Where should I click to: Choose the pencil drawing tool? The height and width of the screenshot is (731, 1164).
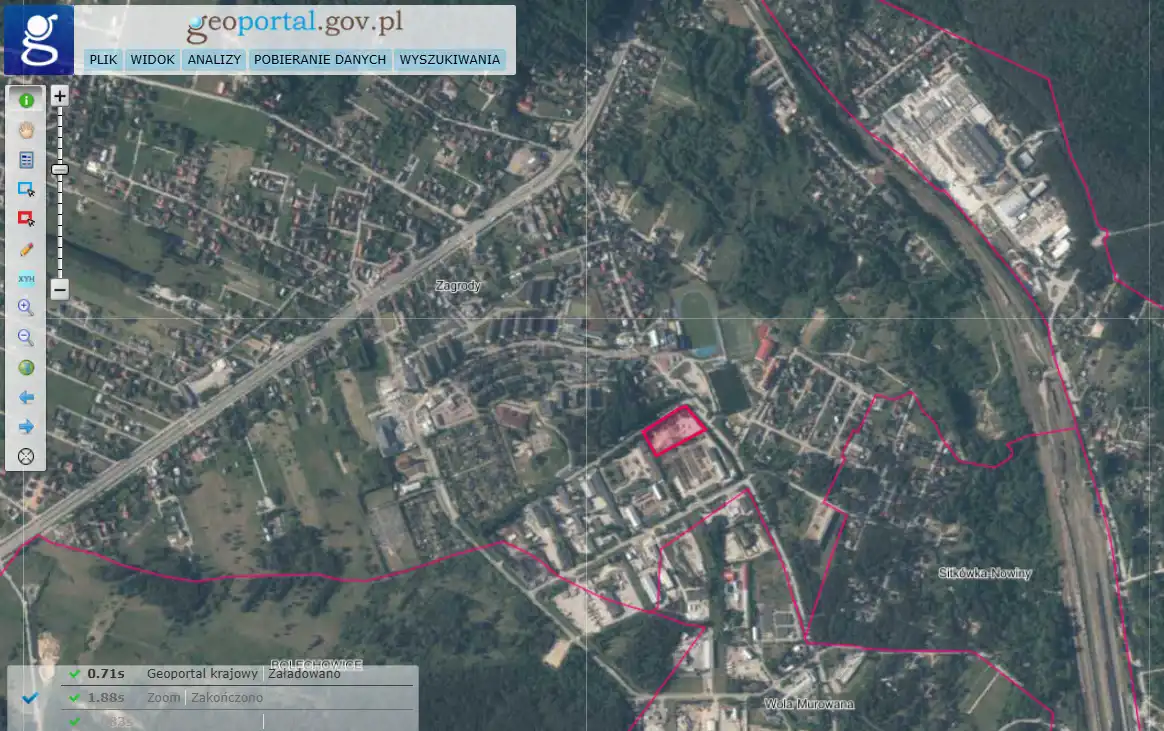[26, 248]
